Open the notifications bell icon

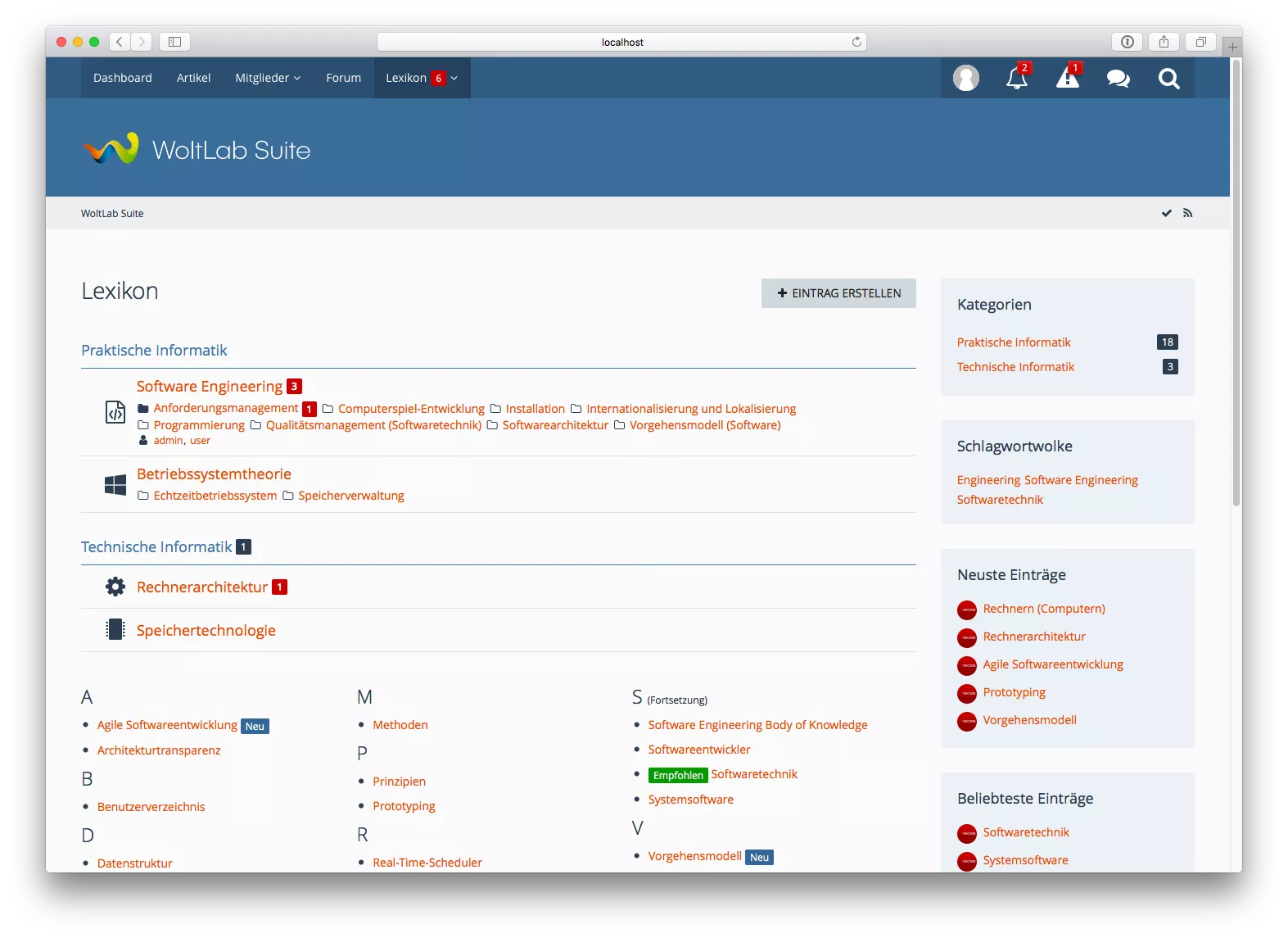click(x=1016, y=79)
